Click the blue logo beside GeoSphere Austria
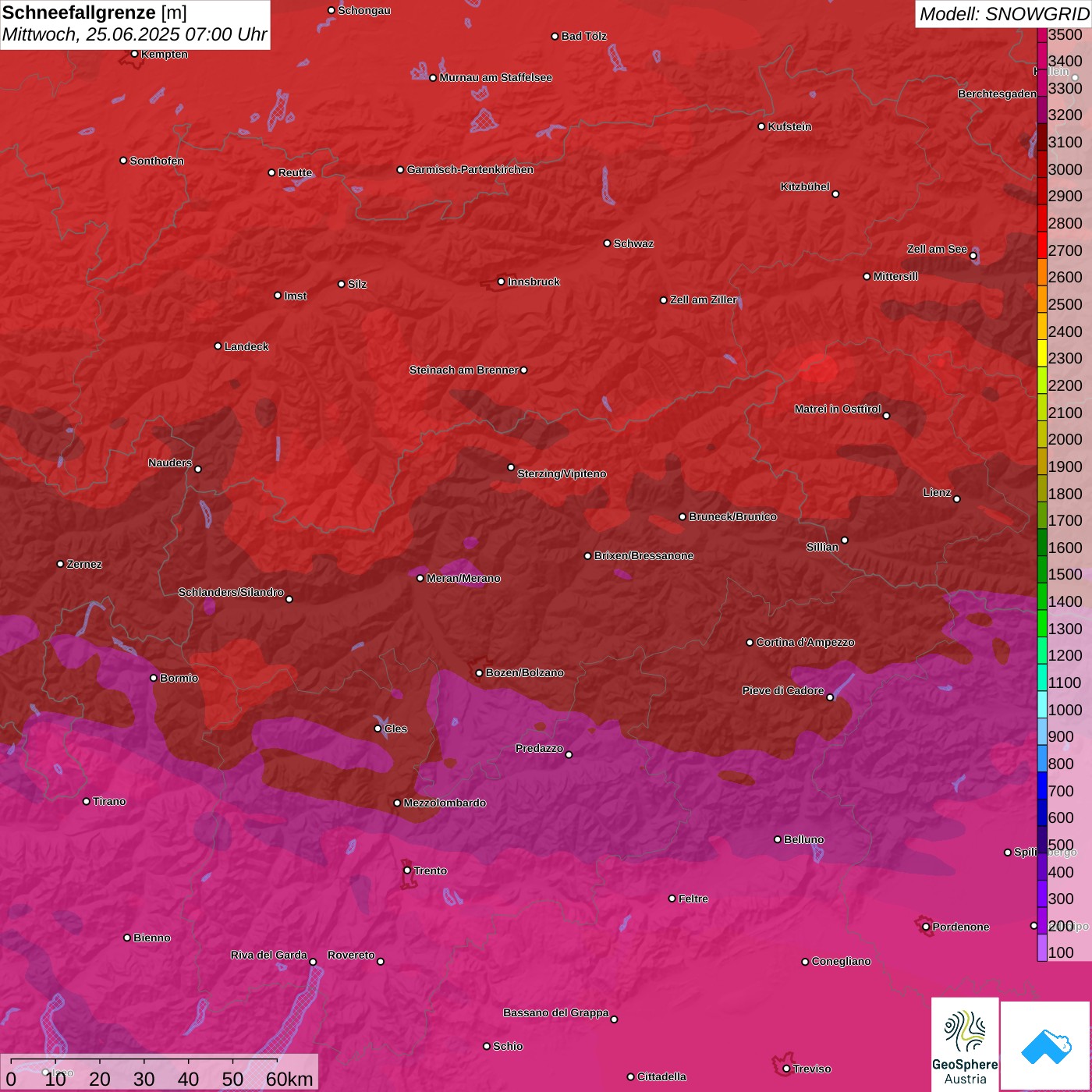1092x1092 pixels. (x=1045, y=1046)
